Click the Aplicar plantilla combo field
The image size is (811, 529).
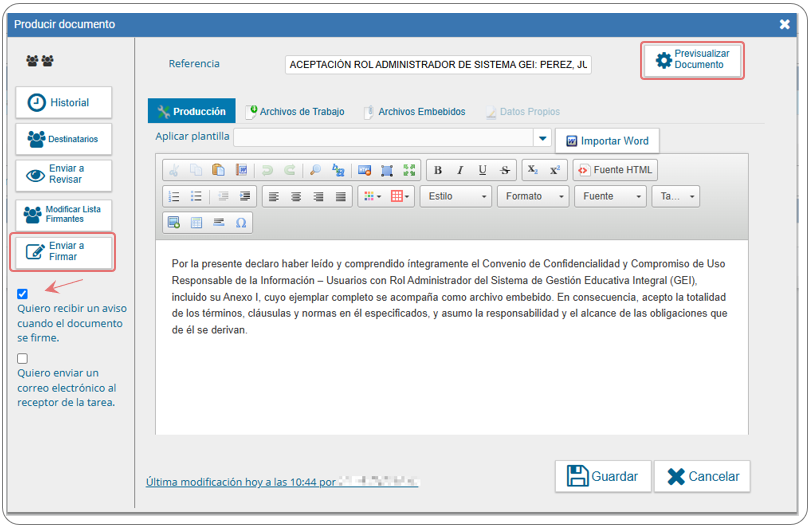384,138
